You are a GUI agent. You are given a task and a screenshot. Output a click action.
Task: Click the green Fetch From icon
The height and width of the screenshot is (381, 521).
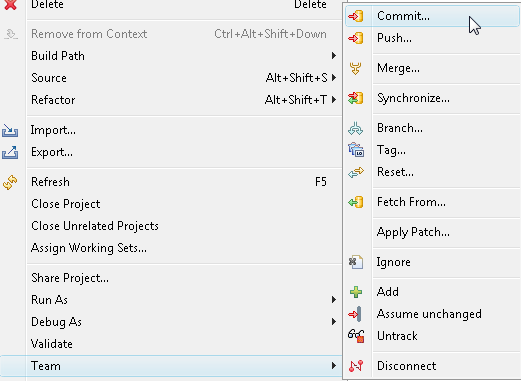(x=356, y=202)
